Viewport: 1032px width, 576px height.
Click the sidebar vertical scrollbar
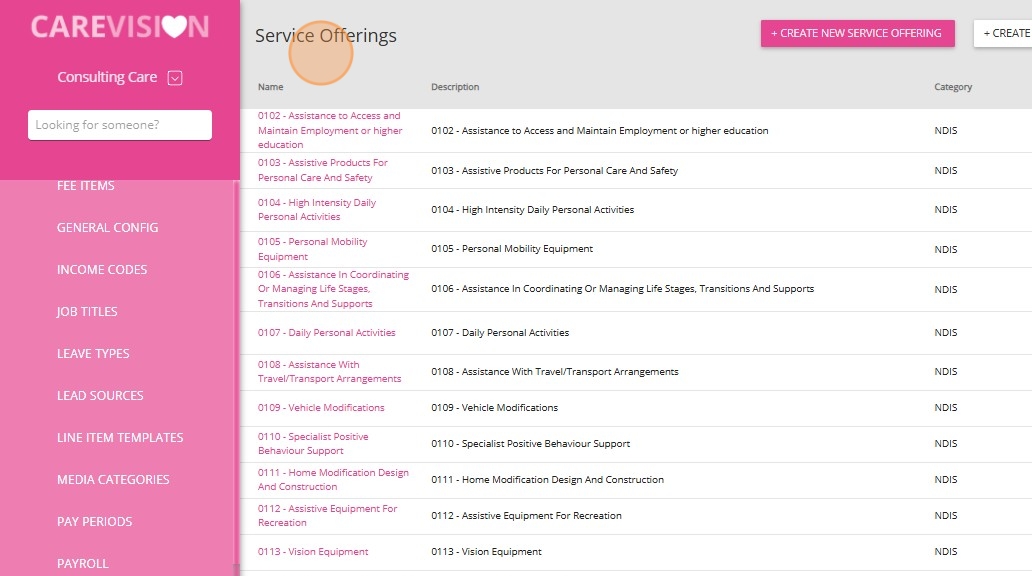[236, 375]
